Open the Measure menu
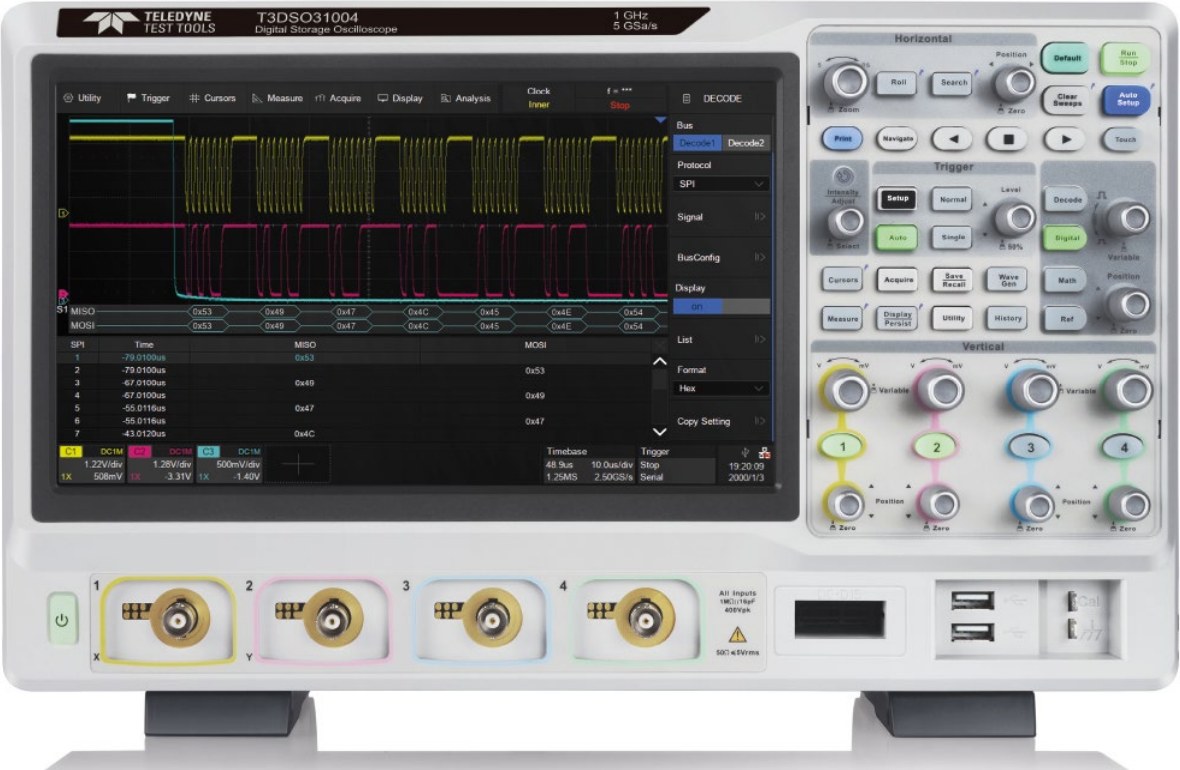The image size is (1180, 770). [x=277, y=98]
